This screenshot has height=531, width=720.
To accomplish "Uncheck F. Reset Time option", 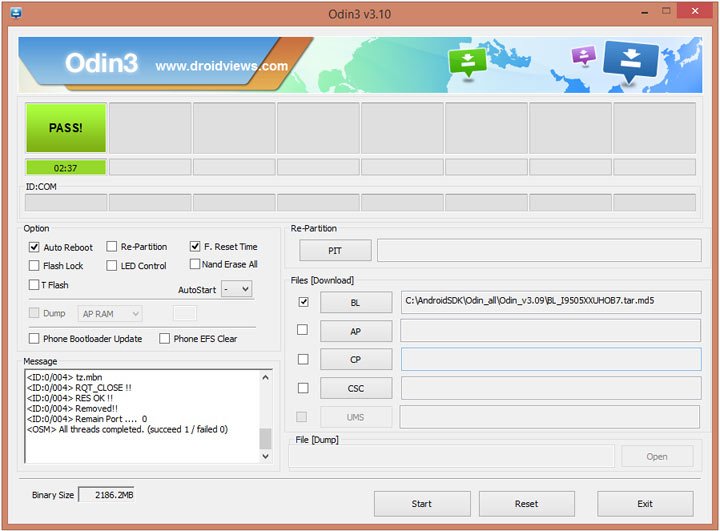I will point(195,247).
